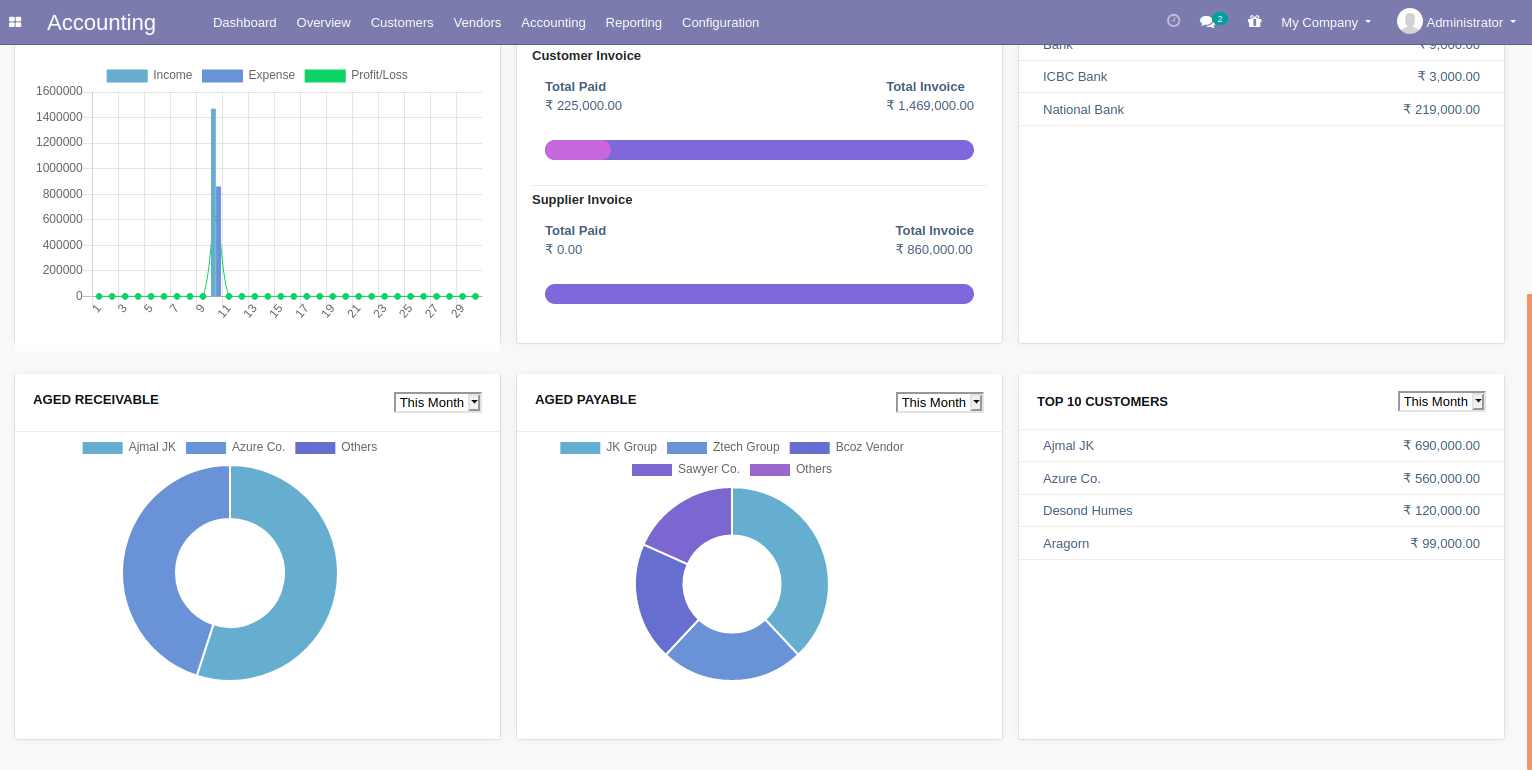This screenshot has width=1532, height=770.
Task: Click National Bank account row
Action: pos(1260,109)
